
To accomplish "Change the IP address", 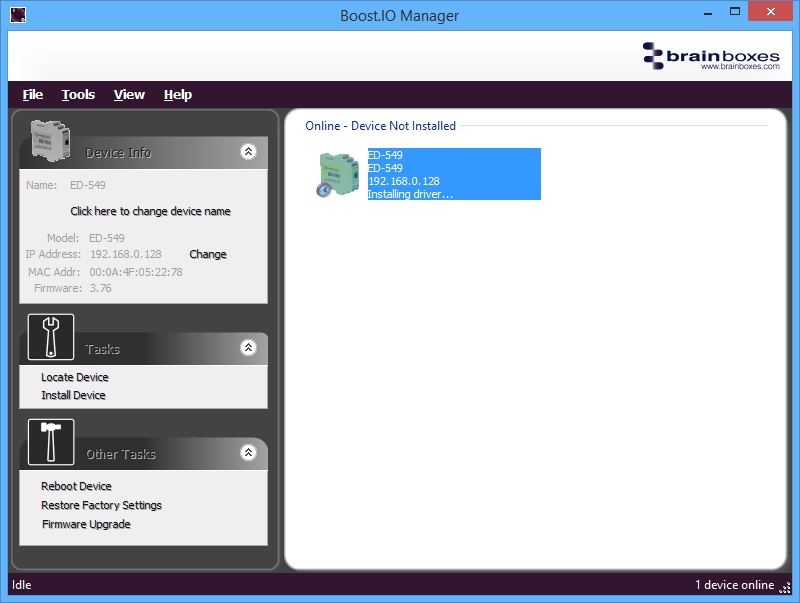I will coord(208,255).
